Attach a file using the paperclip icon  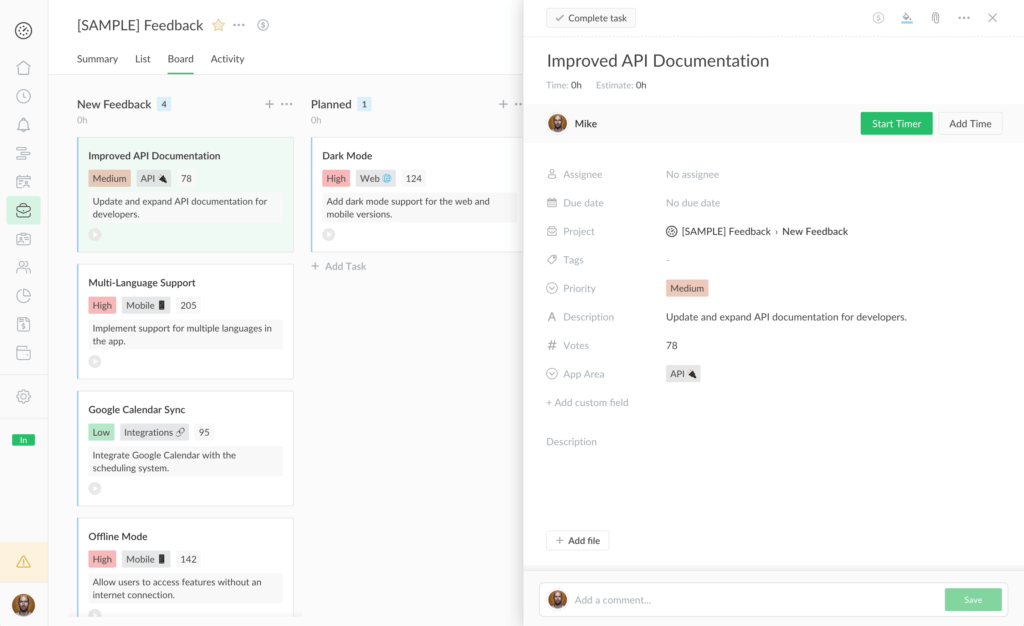click(935, 17)
